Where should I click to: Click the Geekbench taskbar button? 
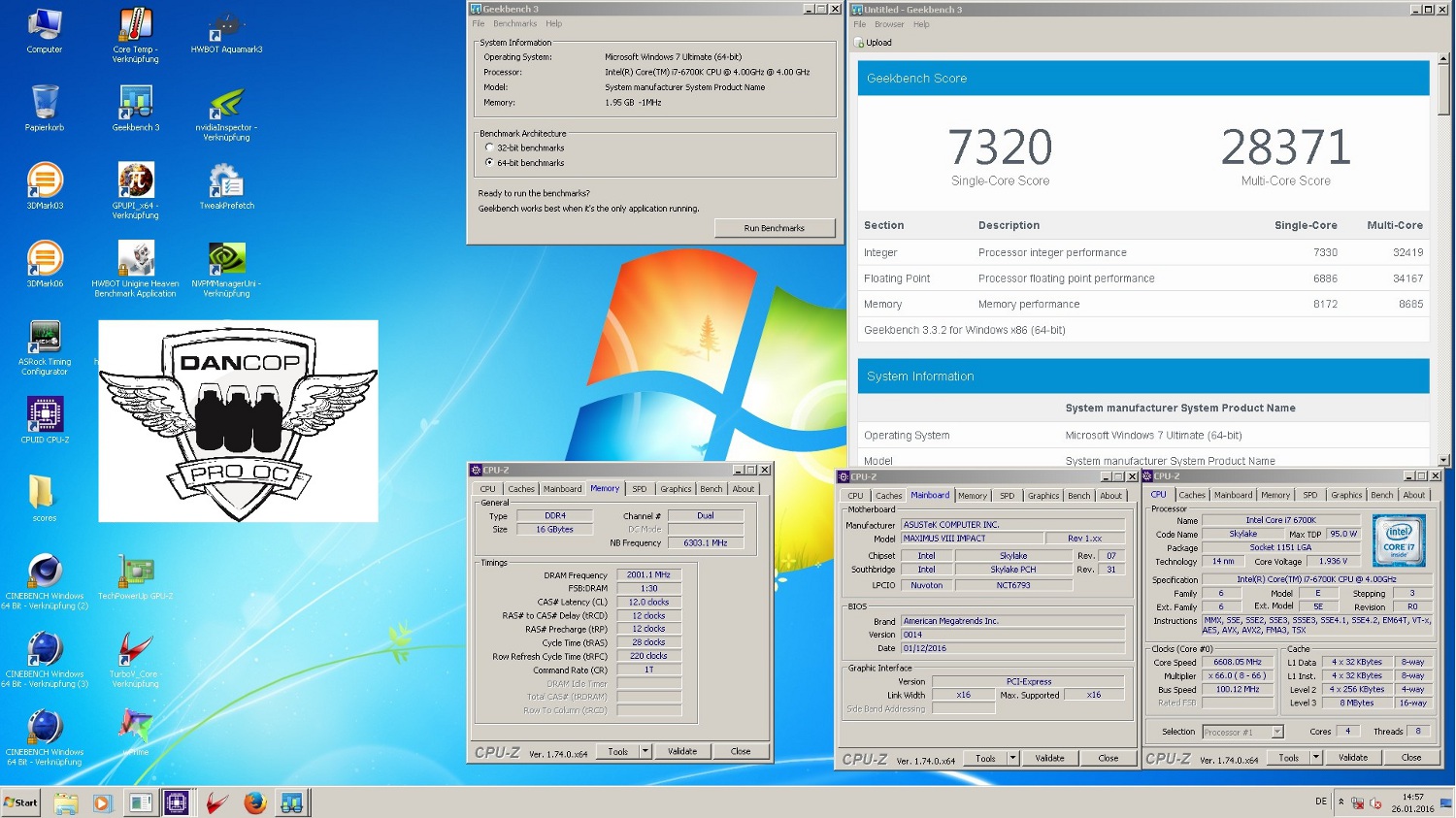(291, 802)
